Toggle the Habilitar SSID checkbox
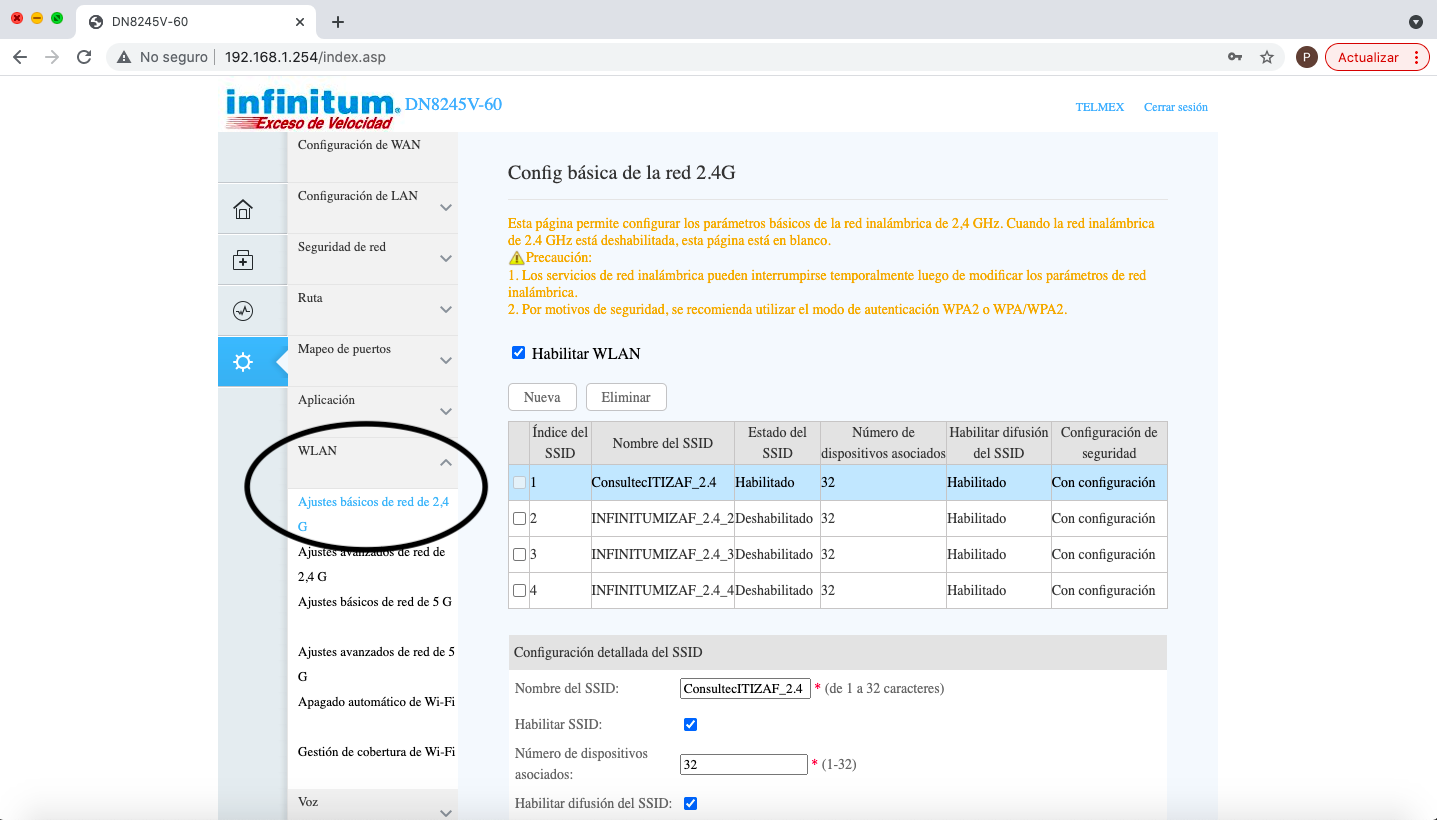Screen dimensions: 1437x820 (690, 724)
